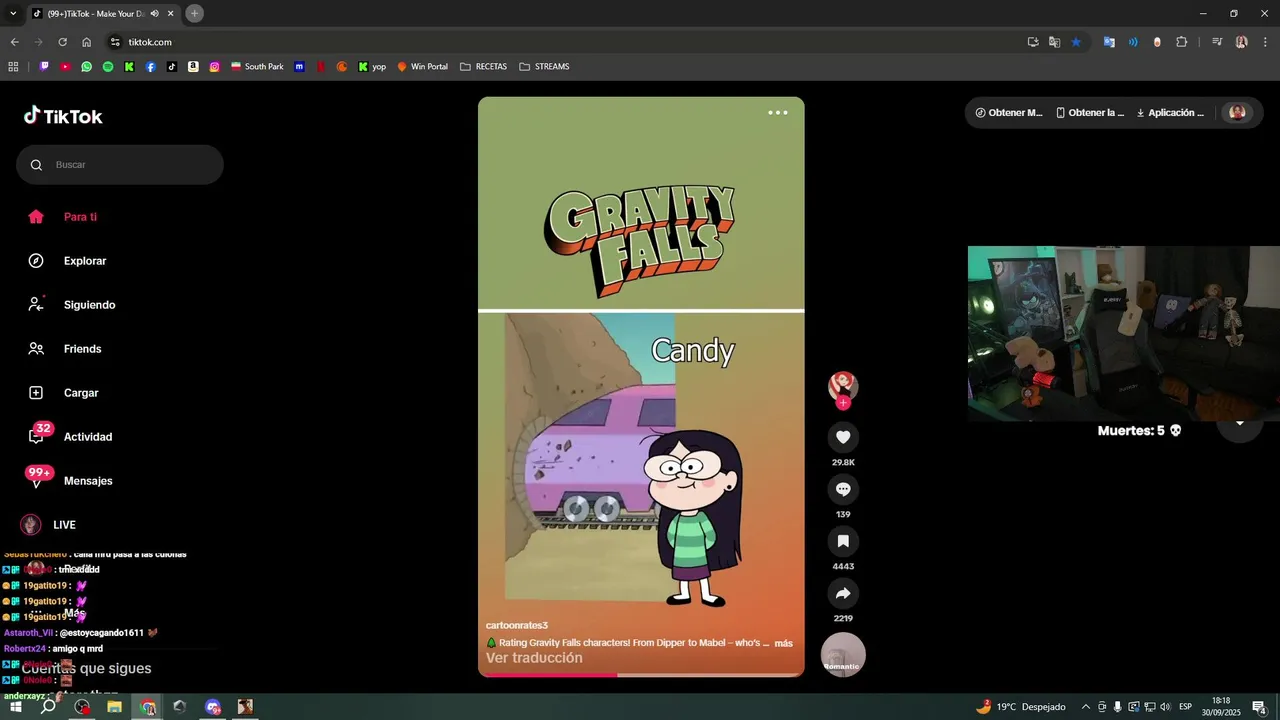The height and width of the screenshot is (720, 1280).
Task: Open the Windows Start menu
Action: tap(15, 707)
